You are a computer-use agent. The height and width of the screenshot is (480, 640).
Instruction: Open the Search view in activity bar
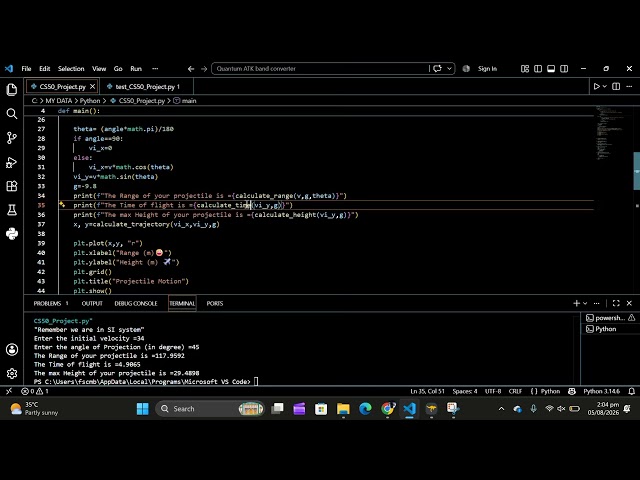(x=12, y=113)
